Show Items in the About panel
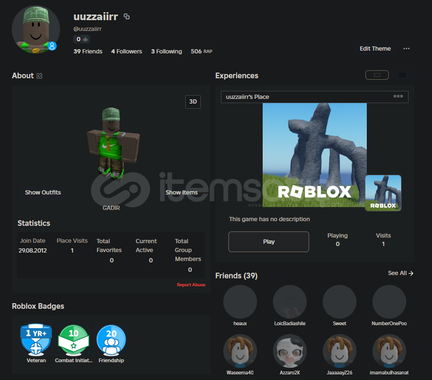Image resolution: width=432 pixels, height=380 pixels. [182, 192]
